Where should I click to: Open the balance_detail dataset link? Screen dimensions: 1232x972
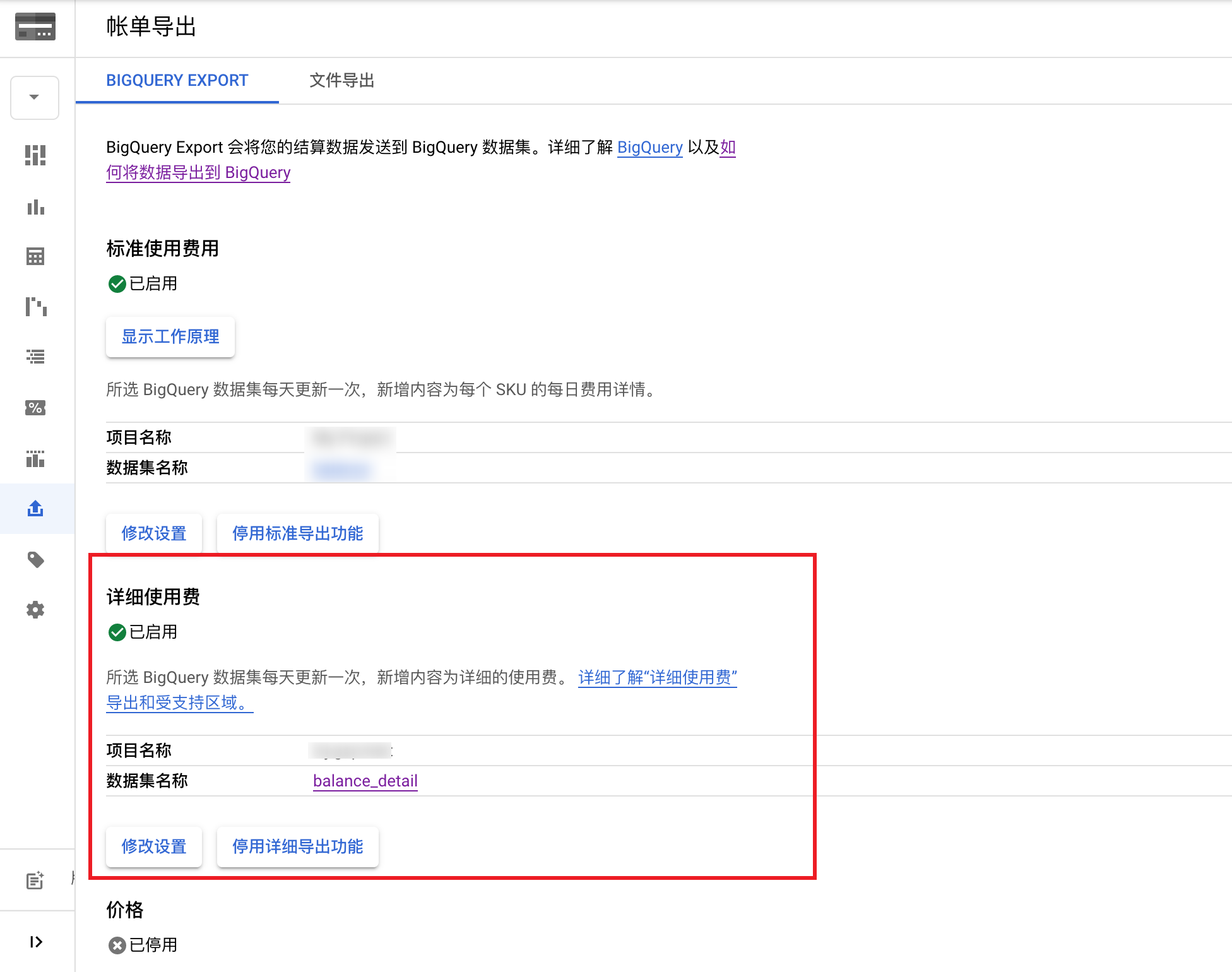(365, 781)
